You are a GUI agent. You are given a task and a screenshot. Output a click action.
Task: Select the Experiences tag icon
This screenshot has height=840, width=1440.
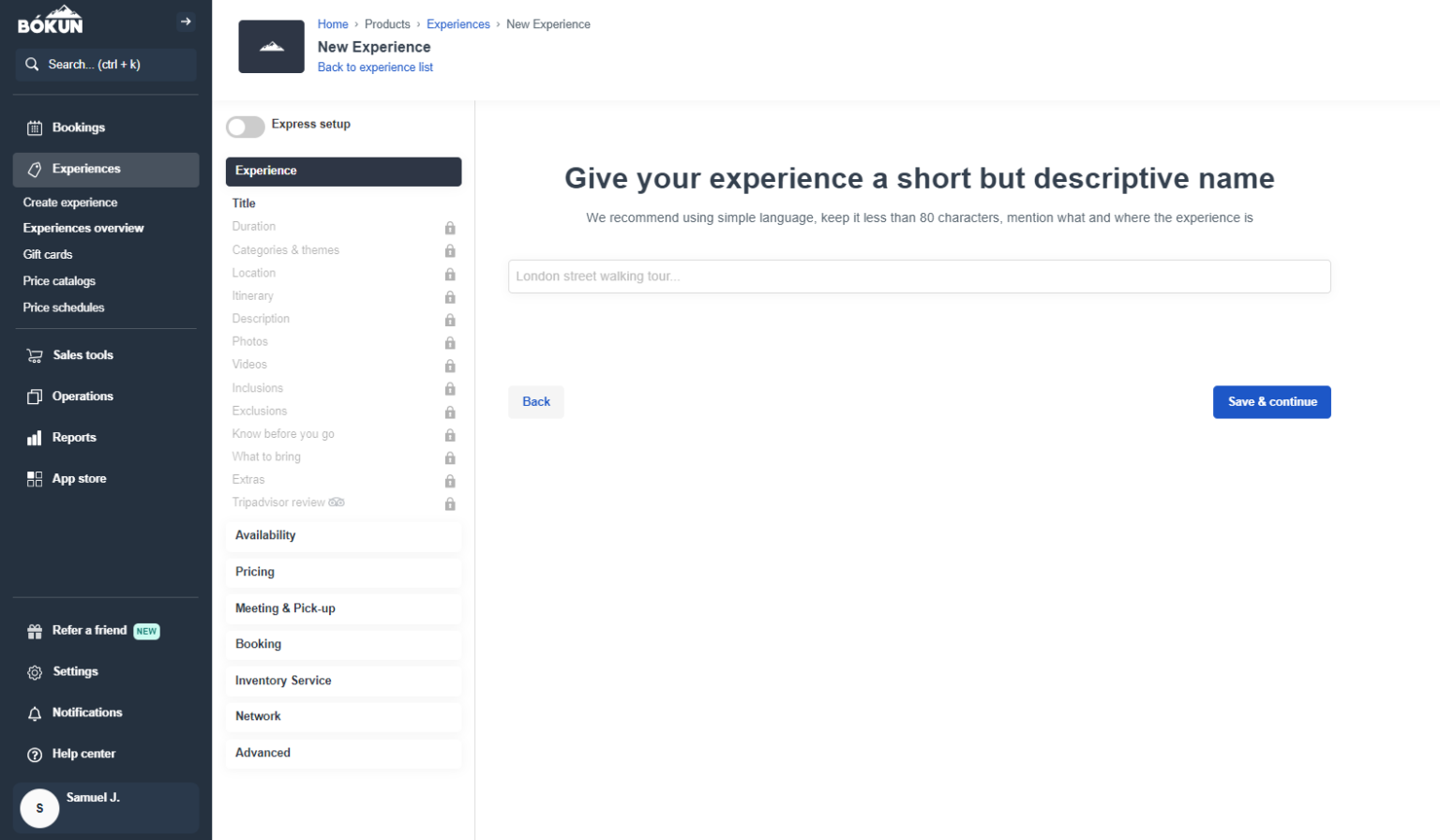click(36, 169)
